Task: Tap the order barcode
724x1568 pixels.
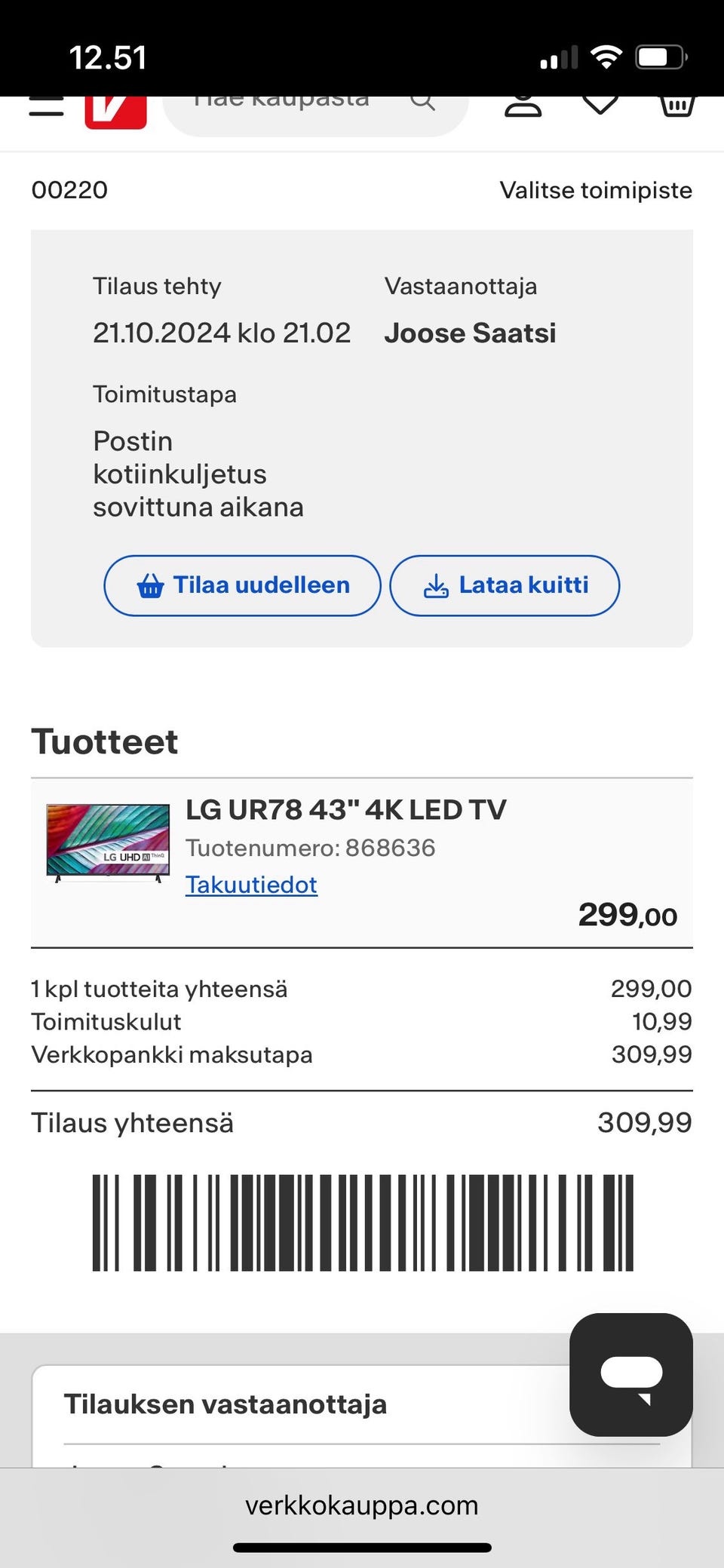Action: click(362, 1223)
